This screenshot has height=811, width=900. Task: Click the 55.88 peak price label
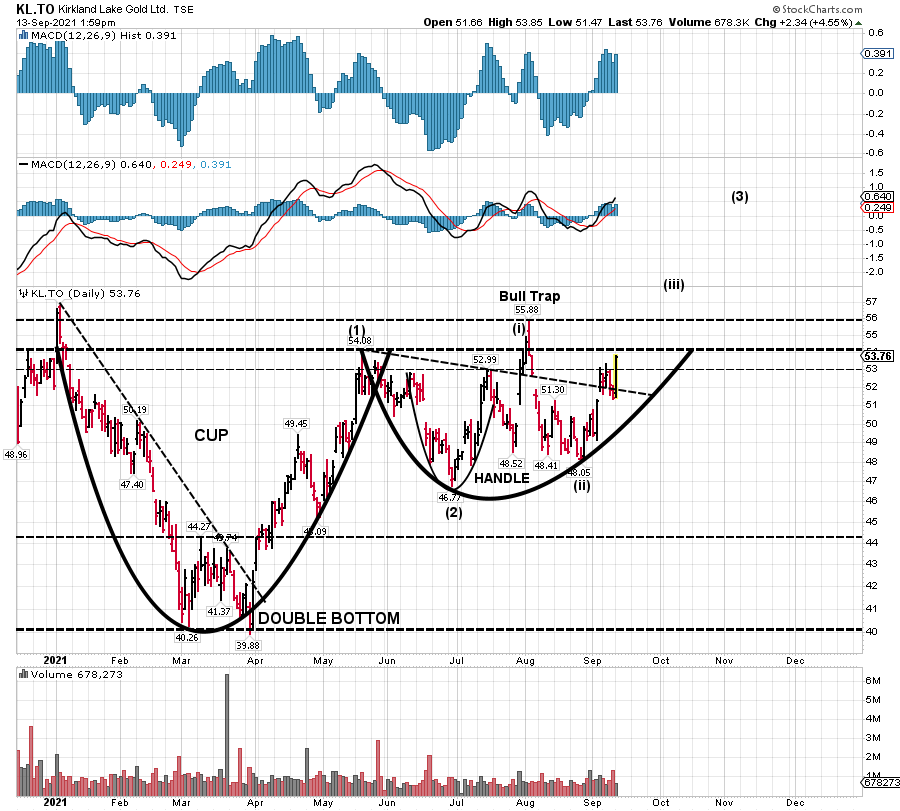(x=527, y=311)
